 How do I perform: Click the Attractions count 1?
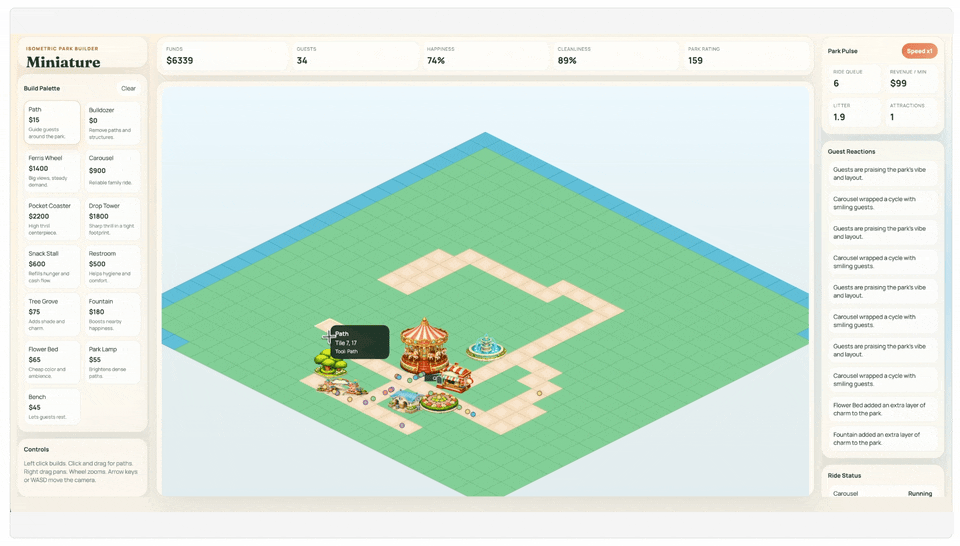tap(911, 113)
